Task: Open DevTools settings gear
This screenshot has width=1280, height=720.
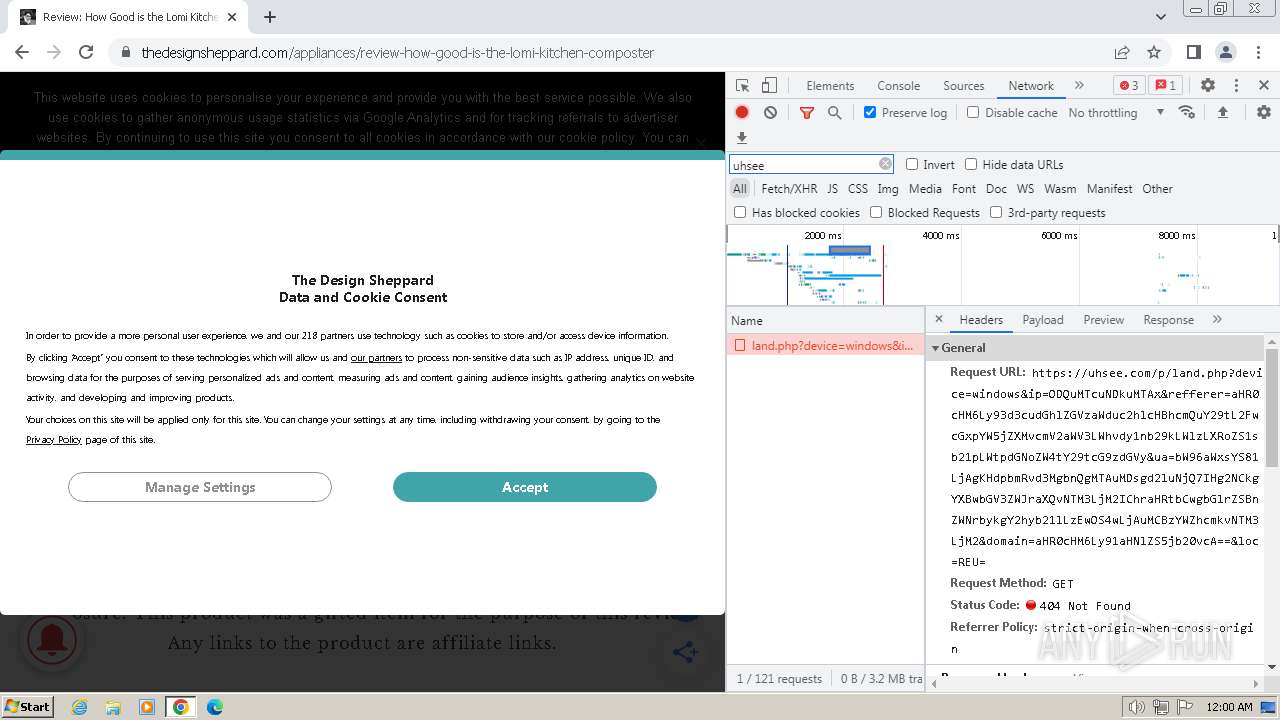Action: point(1208,86)
